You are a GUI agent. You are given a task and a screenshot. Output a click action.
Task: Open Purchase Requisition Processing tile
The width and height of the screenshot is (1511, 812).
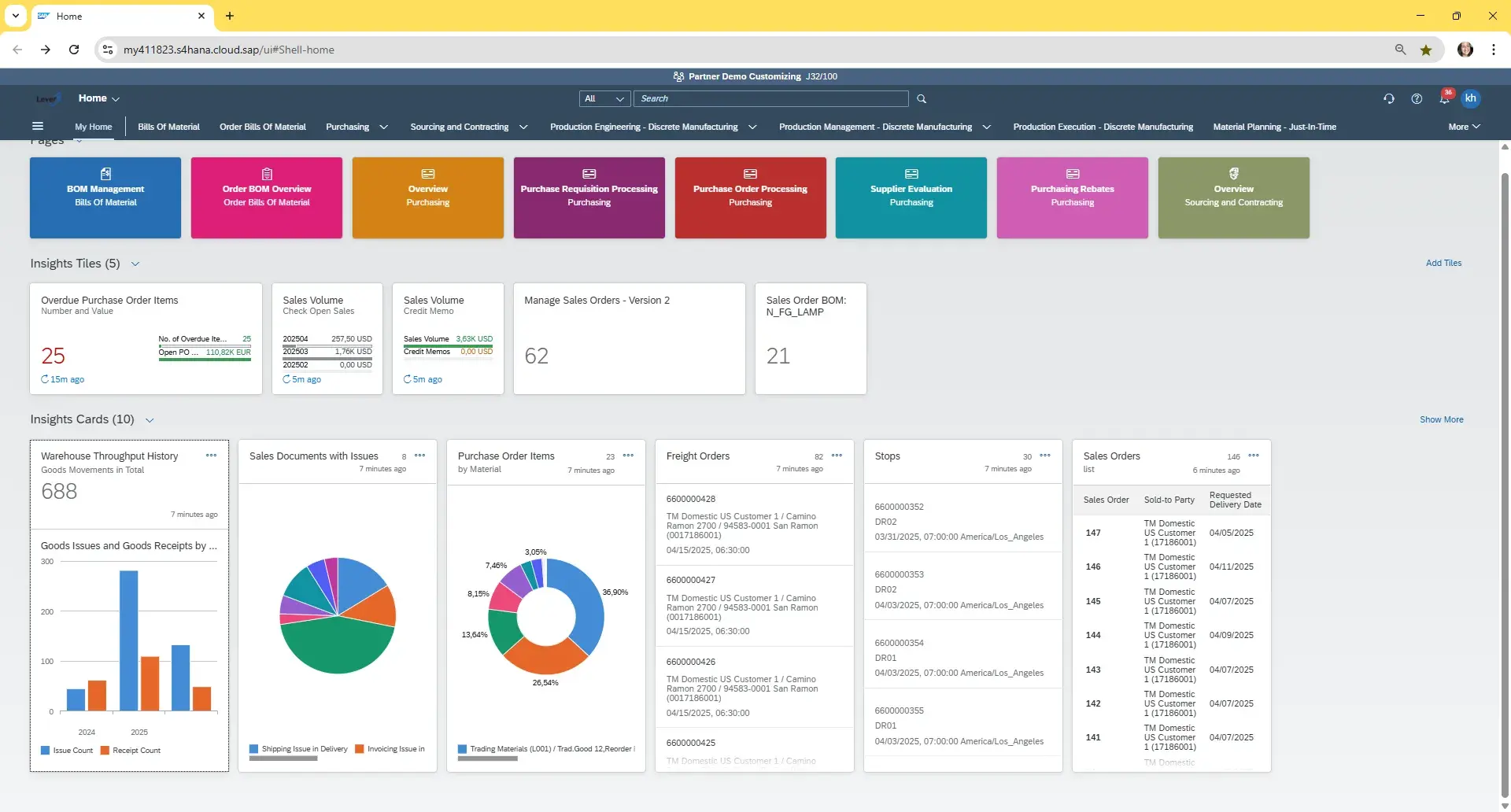589,197
